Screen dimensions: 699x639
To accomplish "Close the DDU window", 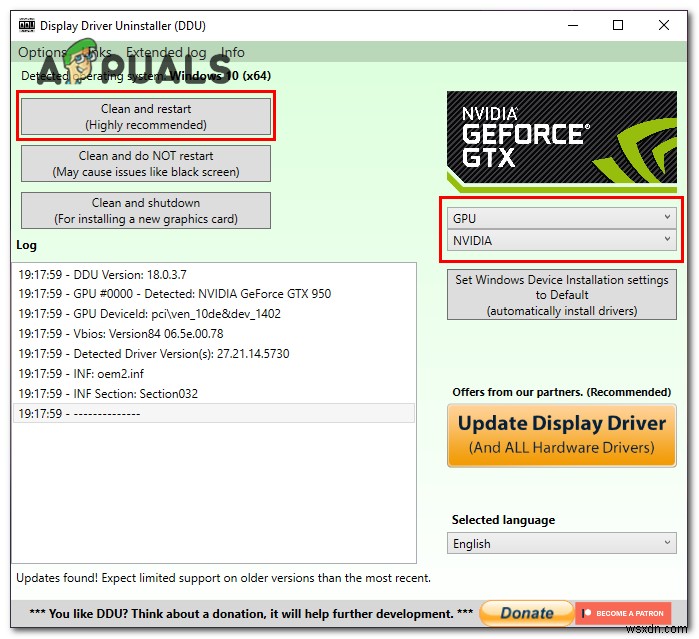I will coord(663,25).
